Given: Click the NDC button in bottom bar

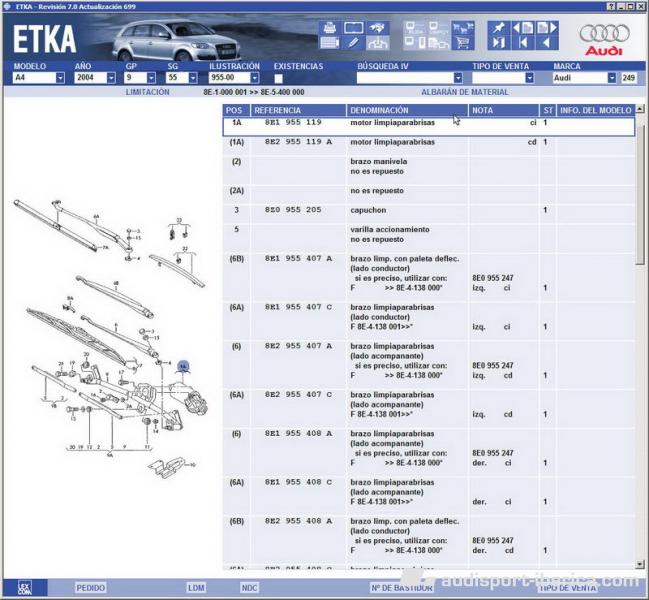Looking at the screenshot, I should (249, 588).
